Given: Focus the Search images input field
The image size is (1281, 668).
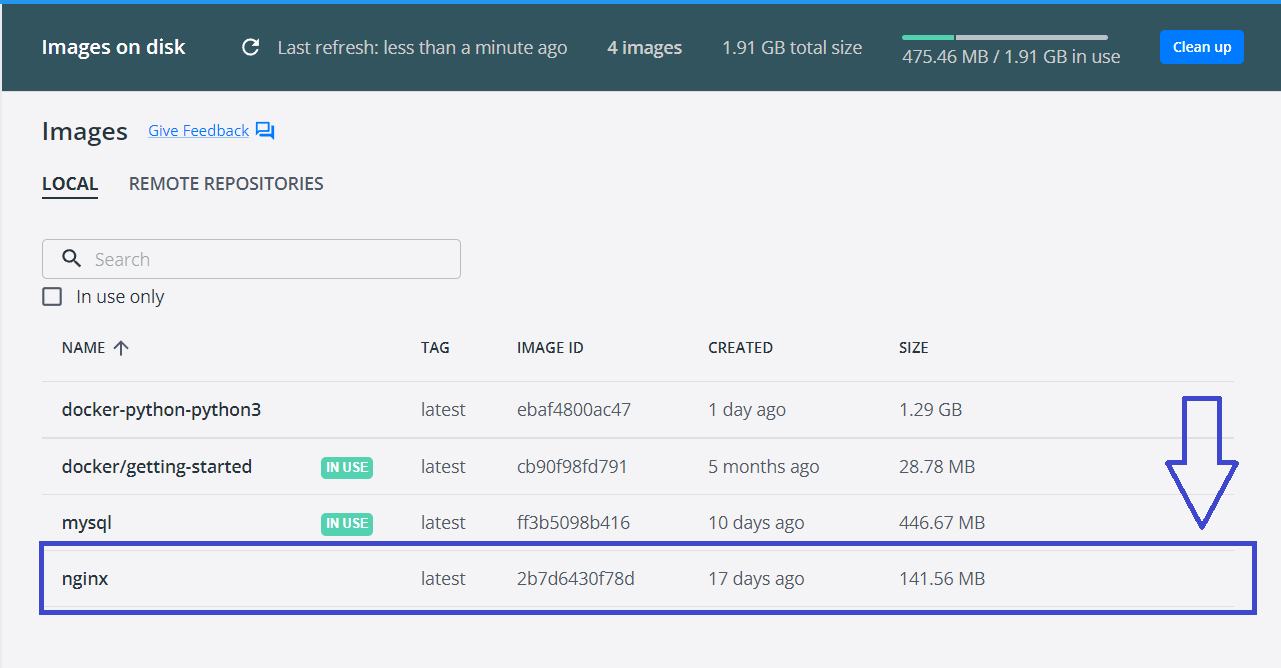Looking at the screenshot, I should pyautogui.click(x=251, y=259).
